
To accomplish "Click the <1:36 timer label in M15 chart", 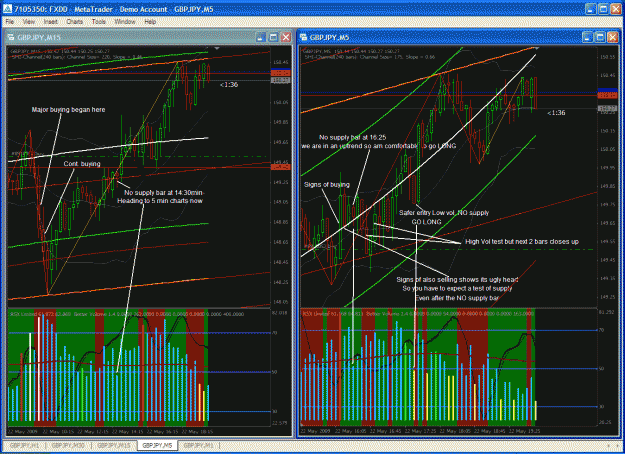I will 229,85.
